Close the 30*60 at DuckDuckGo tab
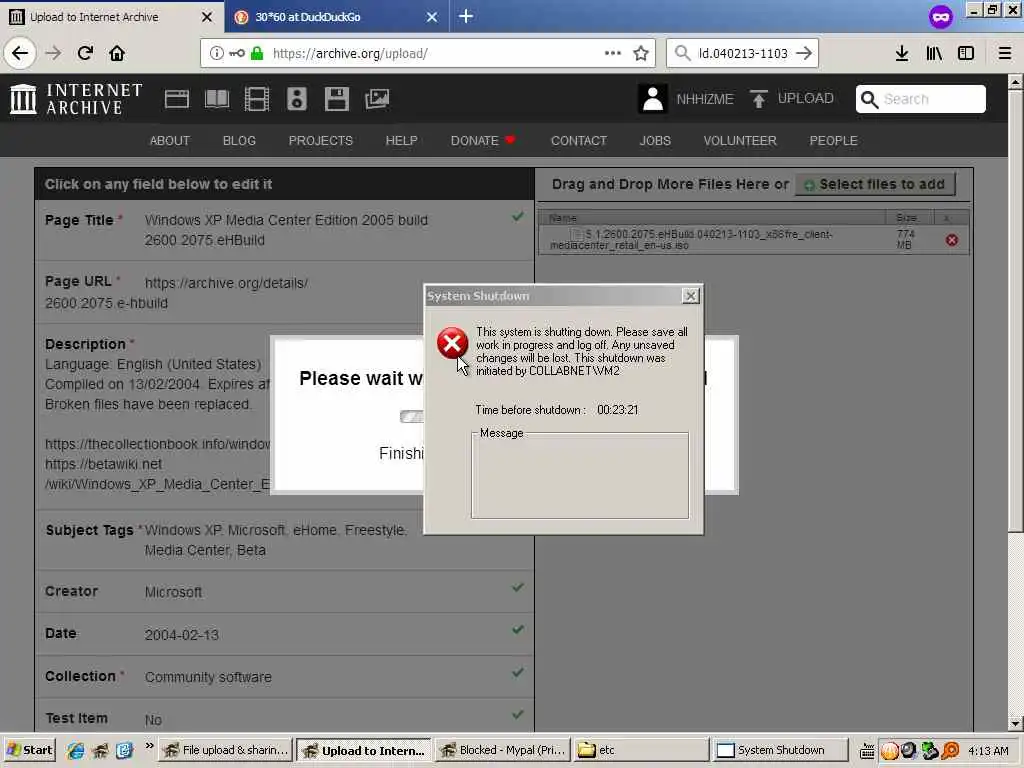Image resolution: width=1024 pixels, height=768 pixels. (432, 17)
